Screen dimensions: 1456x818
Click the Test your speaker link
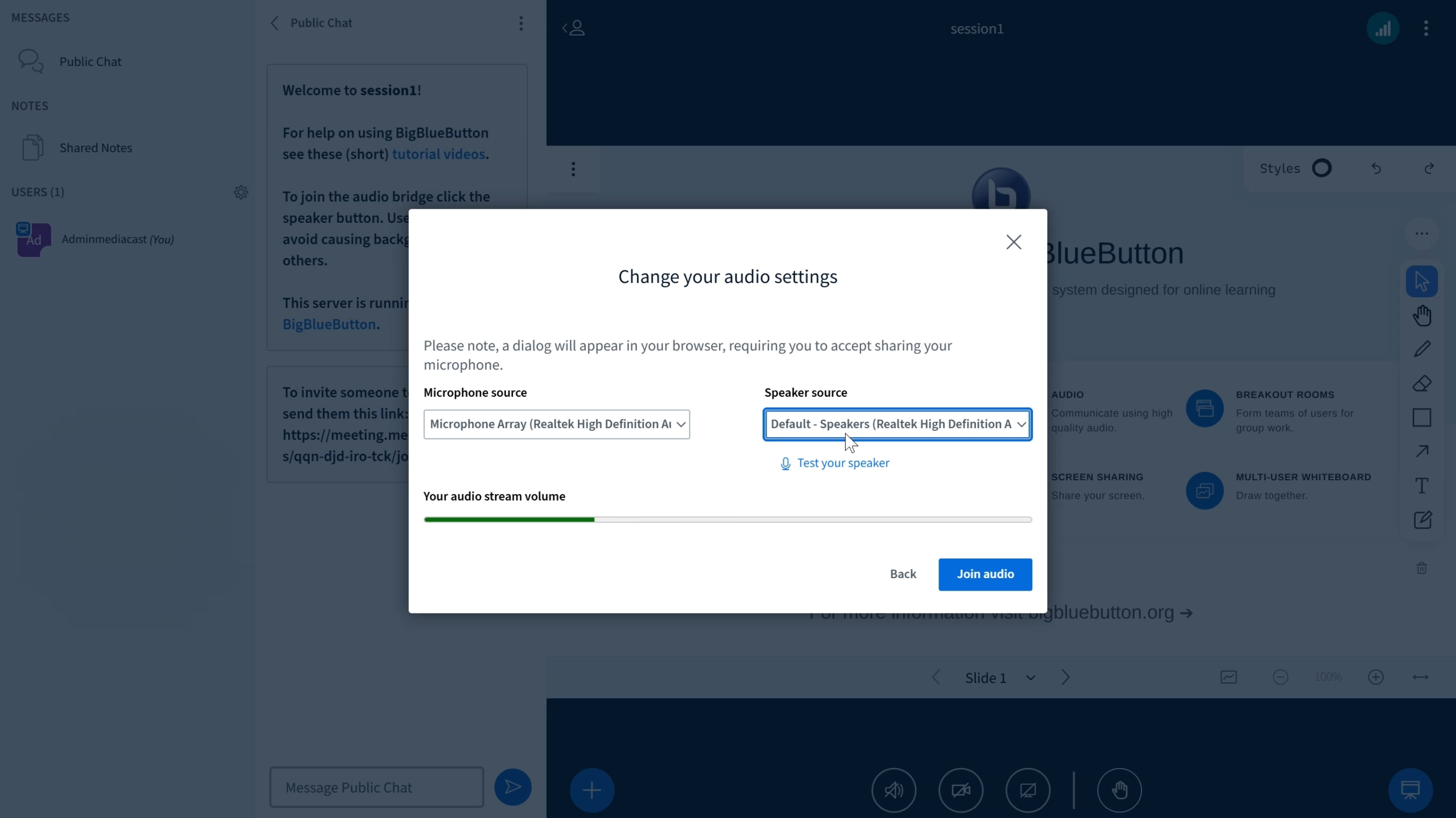click(843, 463)
